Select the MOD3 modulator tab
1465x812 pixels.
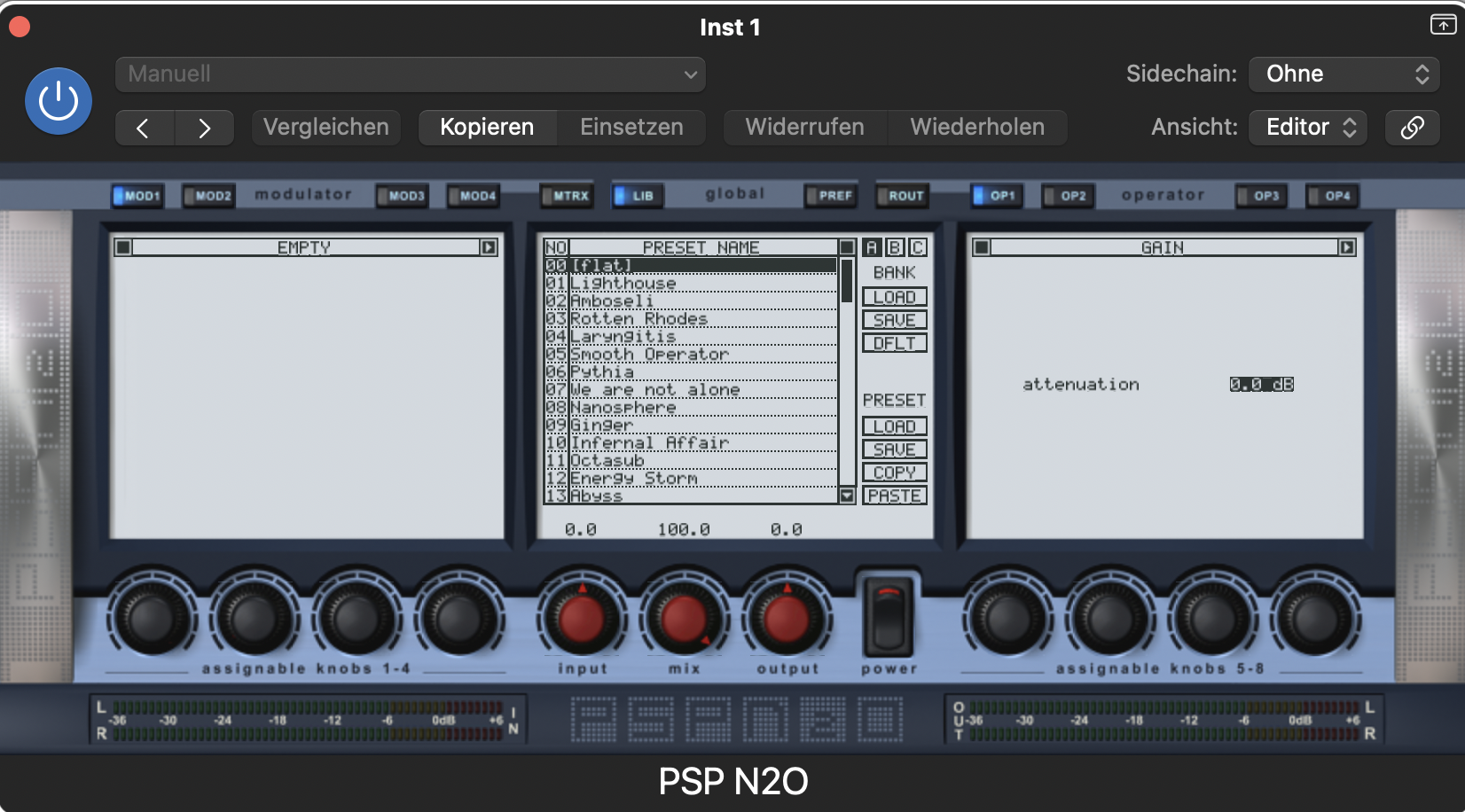(402, 195)
